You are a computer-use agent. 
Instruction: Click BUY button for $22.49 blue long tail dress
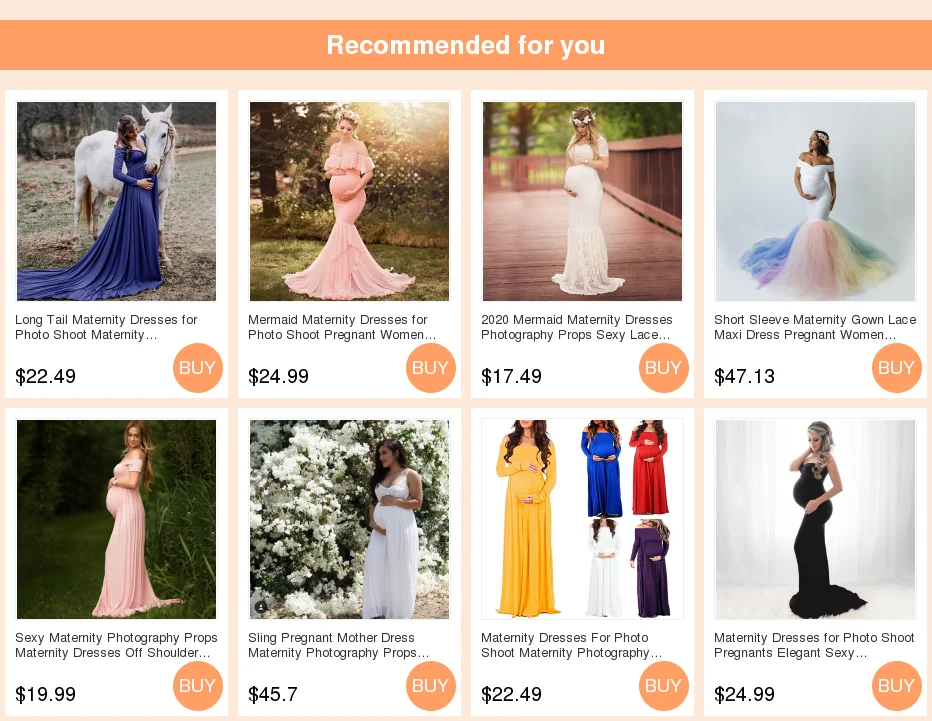pos(198,367)
